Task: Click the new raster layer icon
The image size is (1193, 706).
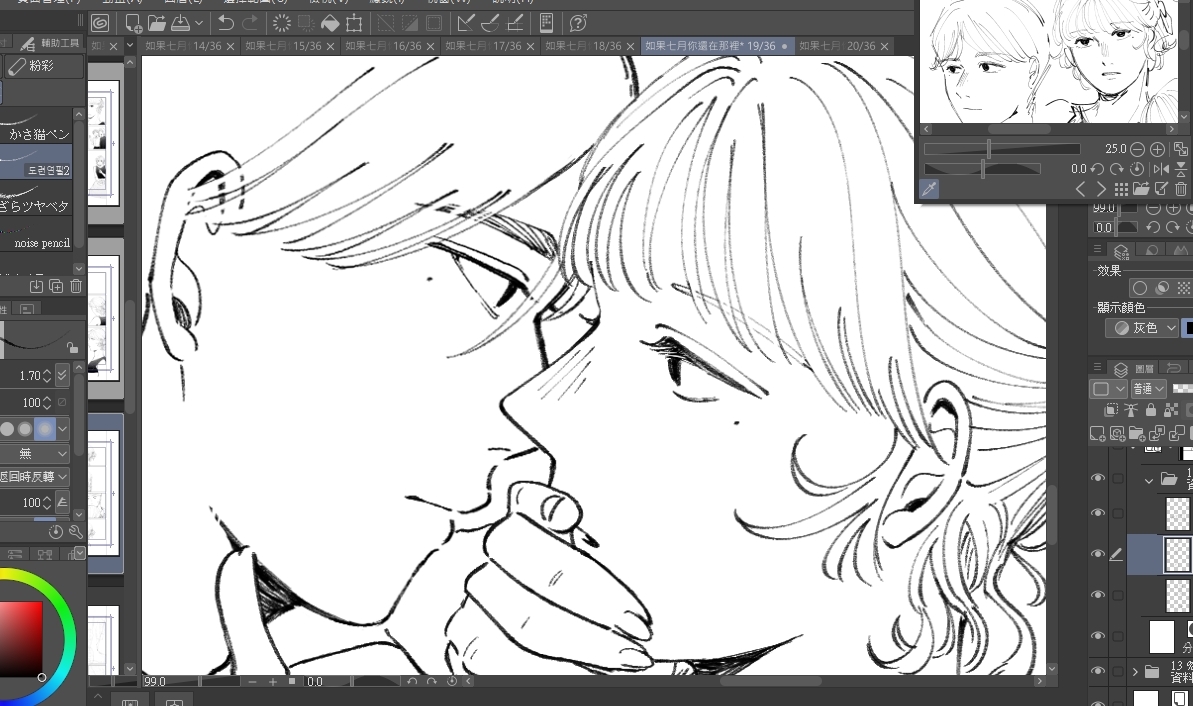Action: (1097, 434)
